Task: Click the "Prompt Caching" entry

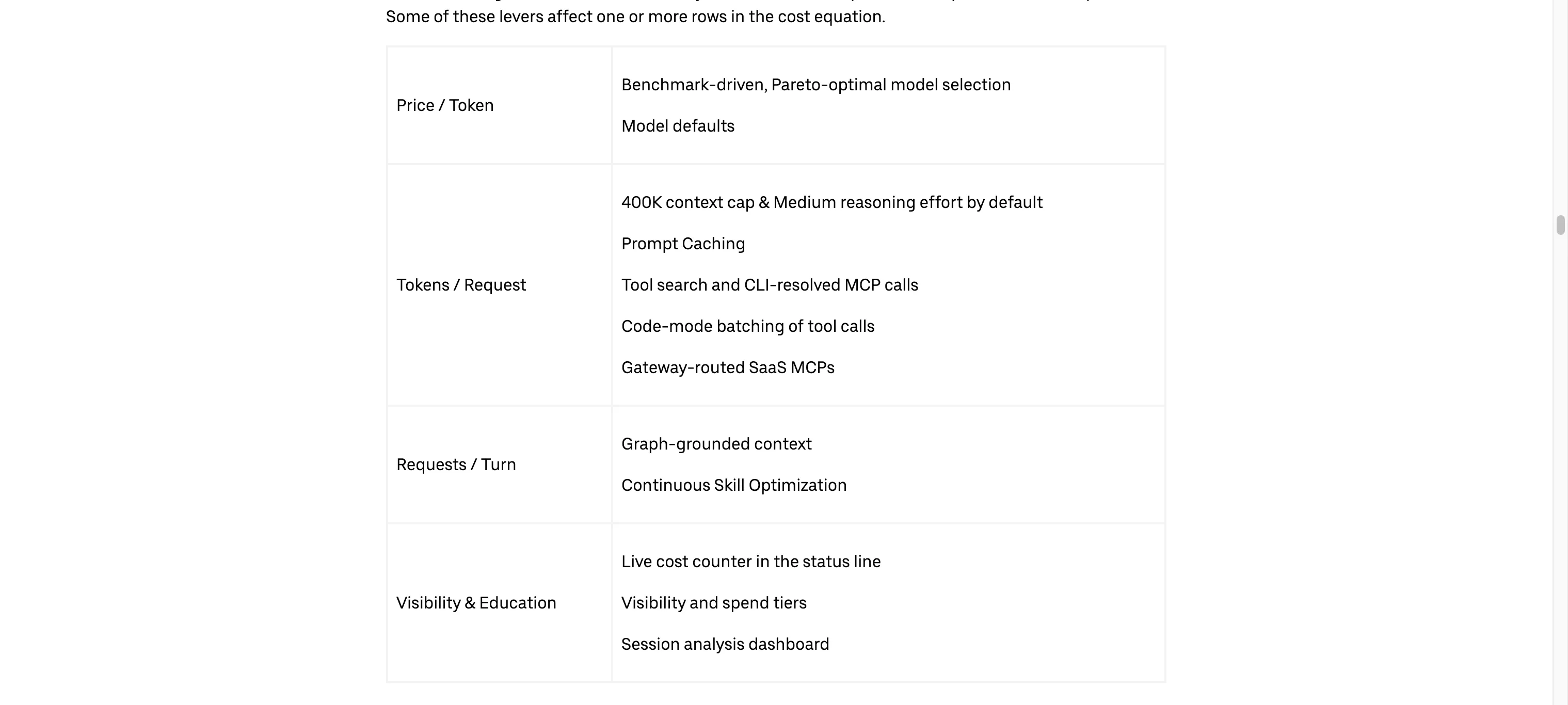Action: coord(683,244)
